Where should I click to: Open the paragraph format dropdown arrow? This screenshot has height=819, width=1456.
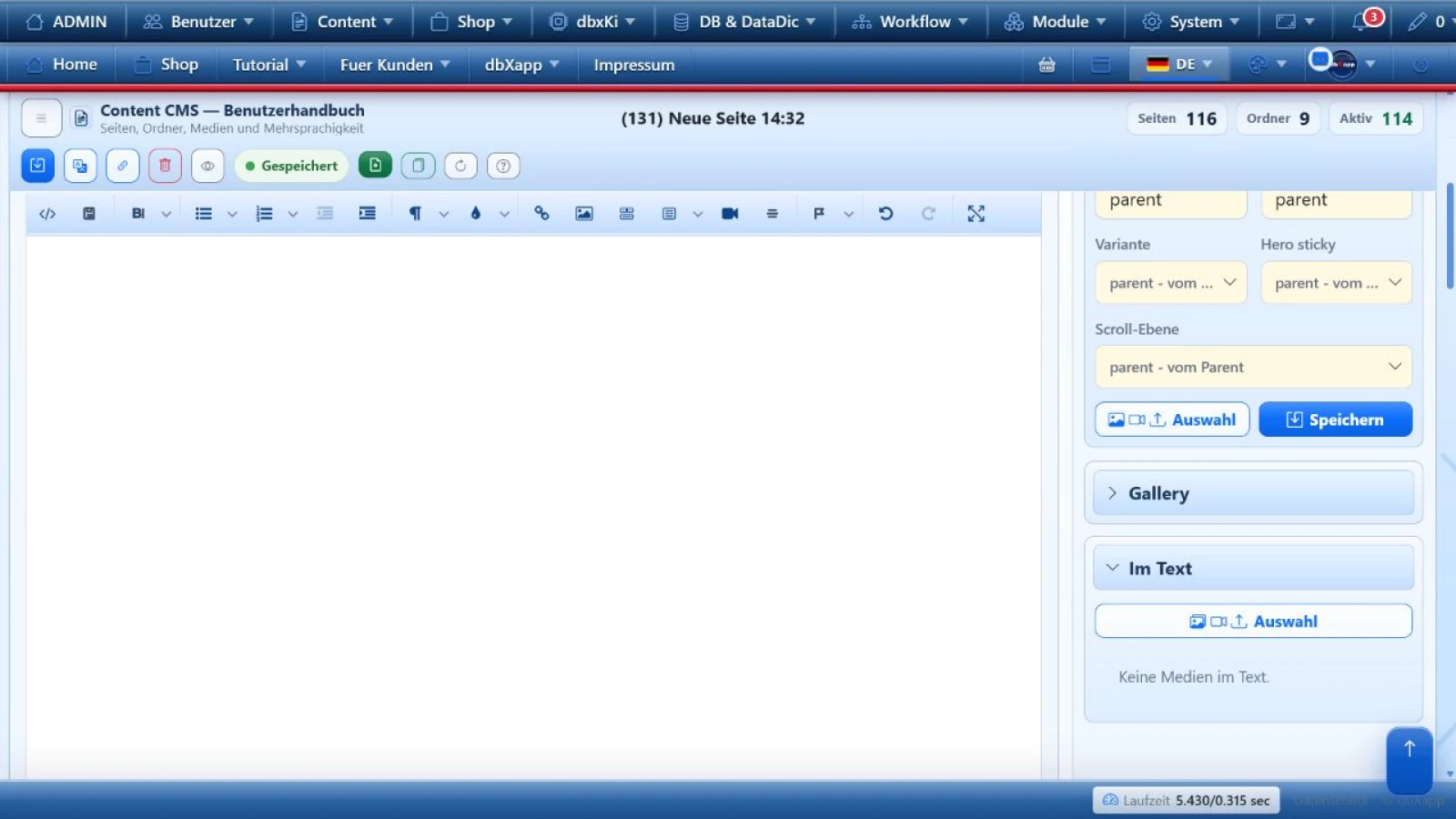tap(443, 214)
